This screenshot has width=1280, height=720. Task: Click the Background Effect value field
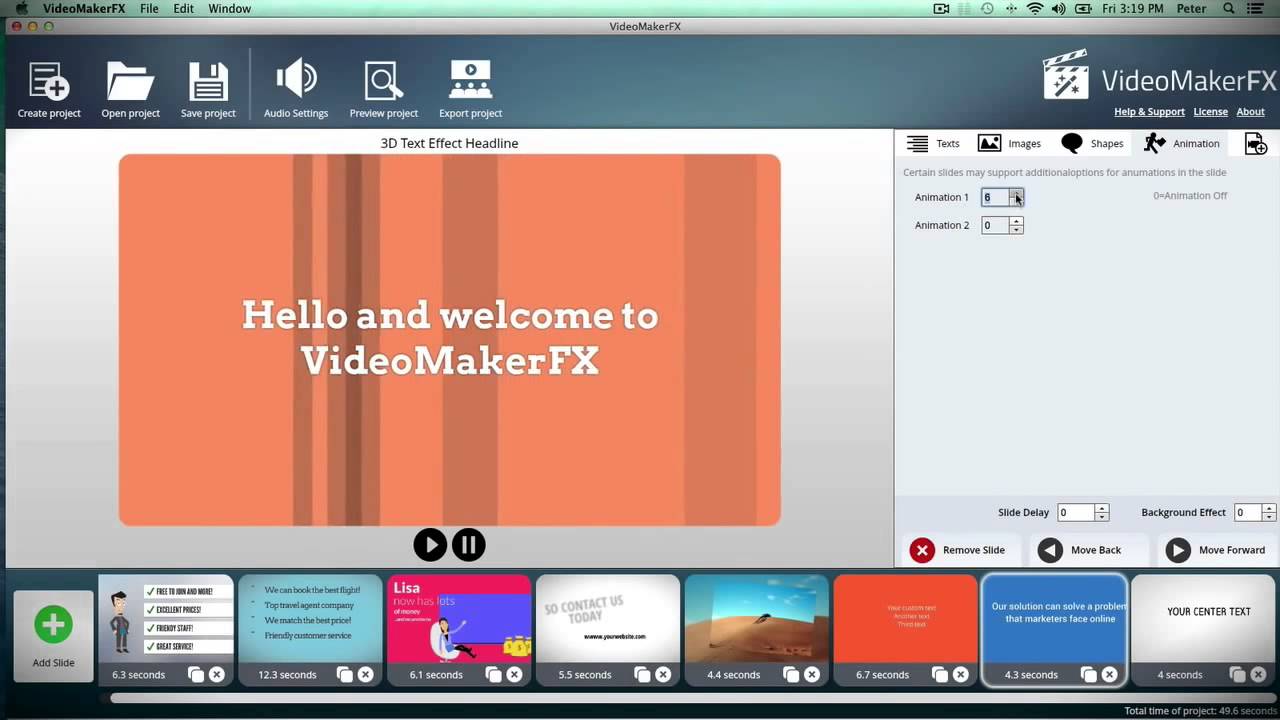coord(1248,512)
